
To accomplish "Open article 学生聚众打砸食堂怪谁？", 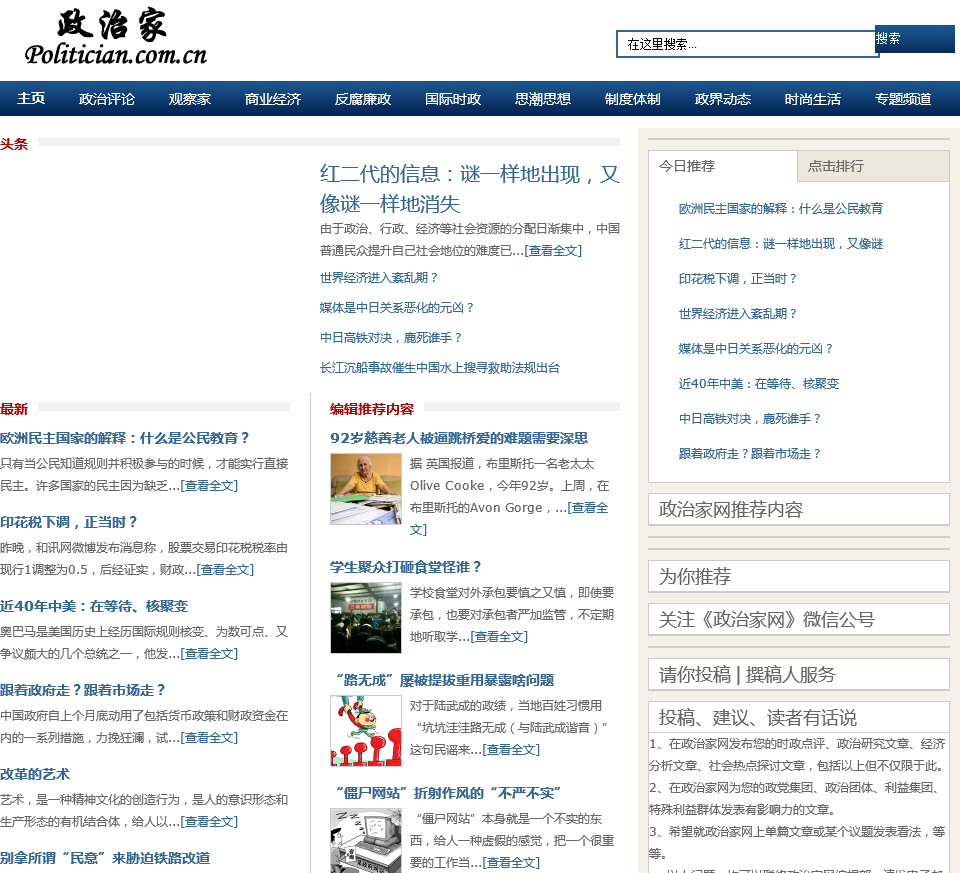I will 406,567.
